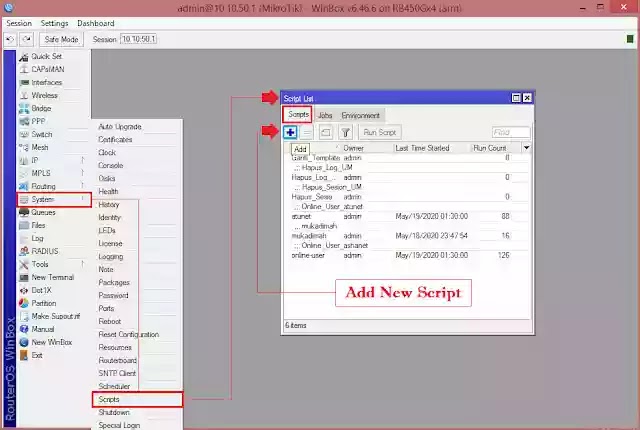Expand the MPLS submenu
640x430 pixels.
pyautogui.click(x=53, y=173)
